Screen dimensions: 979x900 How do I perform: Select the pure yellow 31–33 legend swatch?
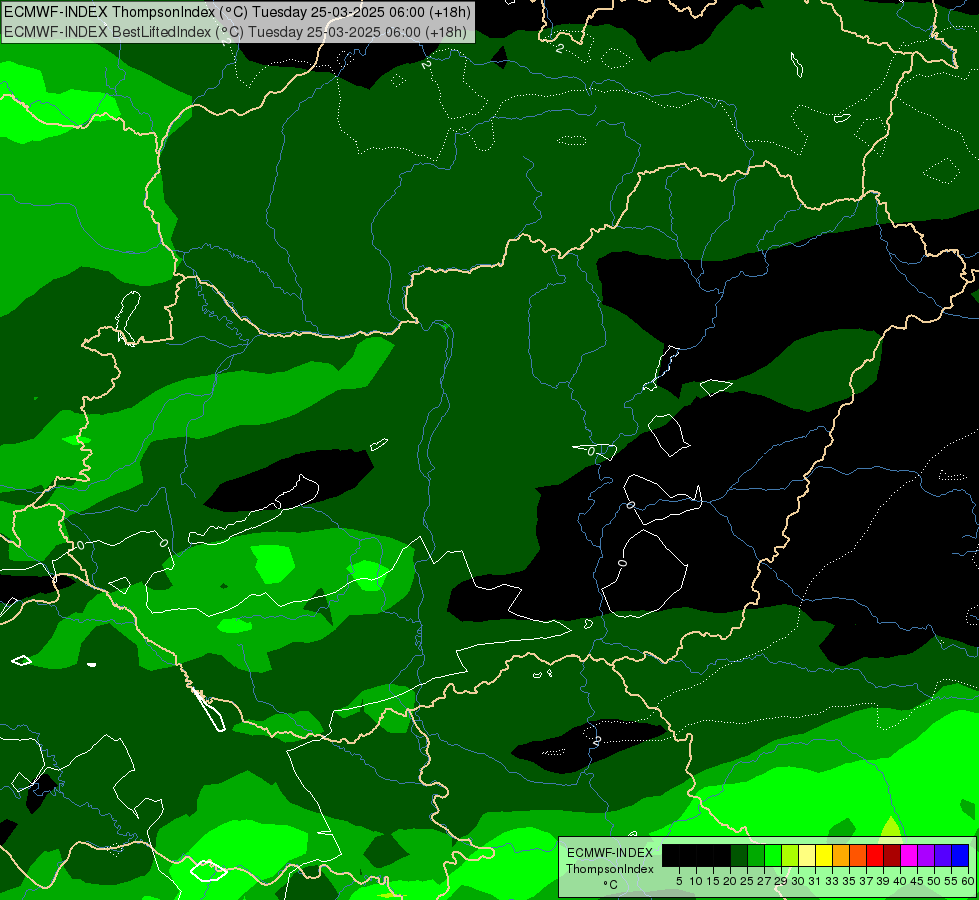(824, 855)
